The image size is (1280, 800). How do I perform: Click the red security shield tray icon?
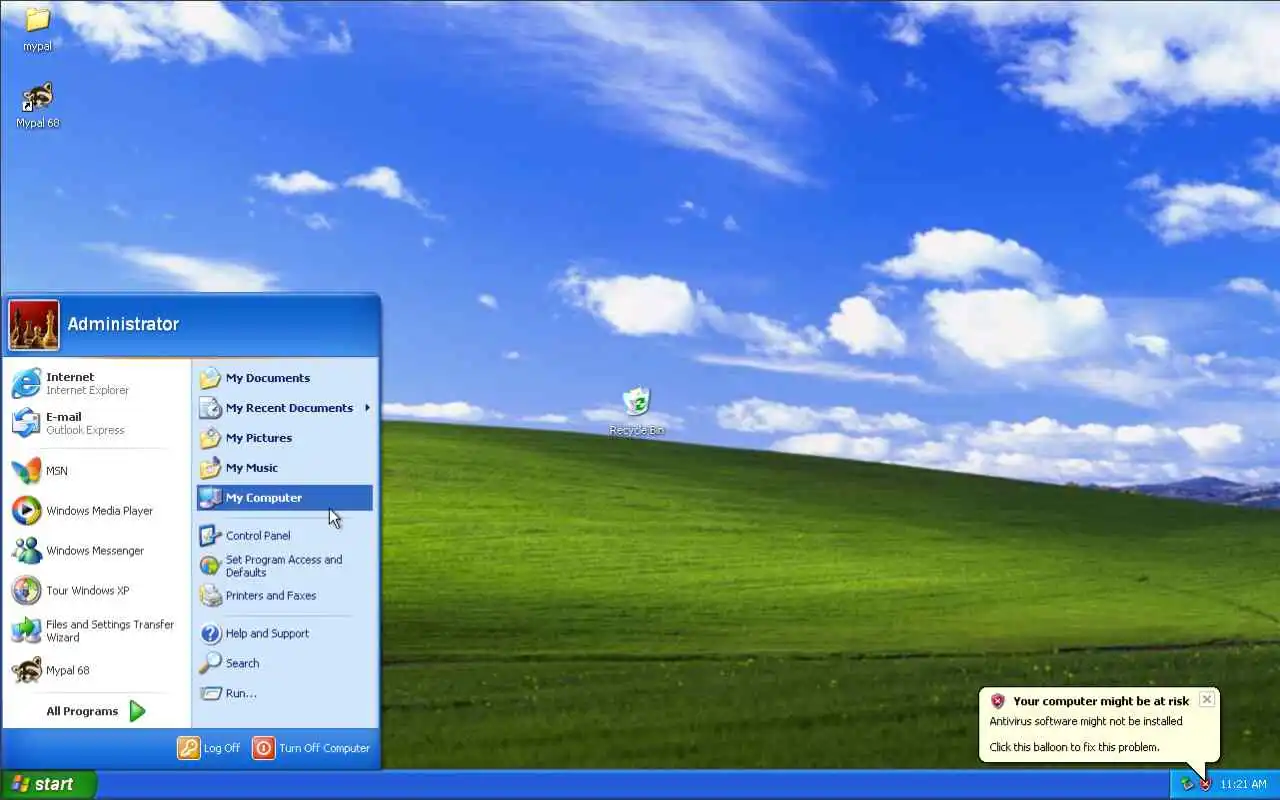click(1205, 784)
